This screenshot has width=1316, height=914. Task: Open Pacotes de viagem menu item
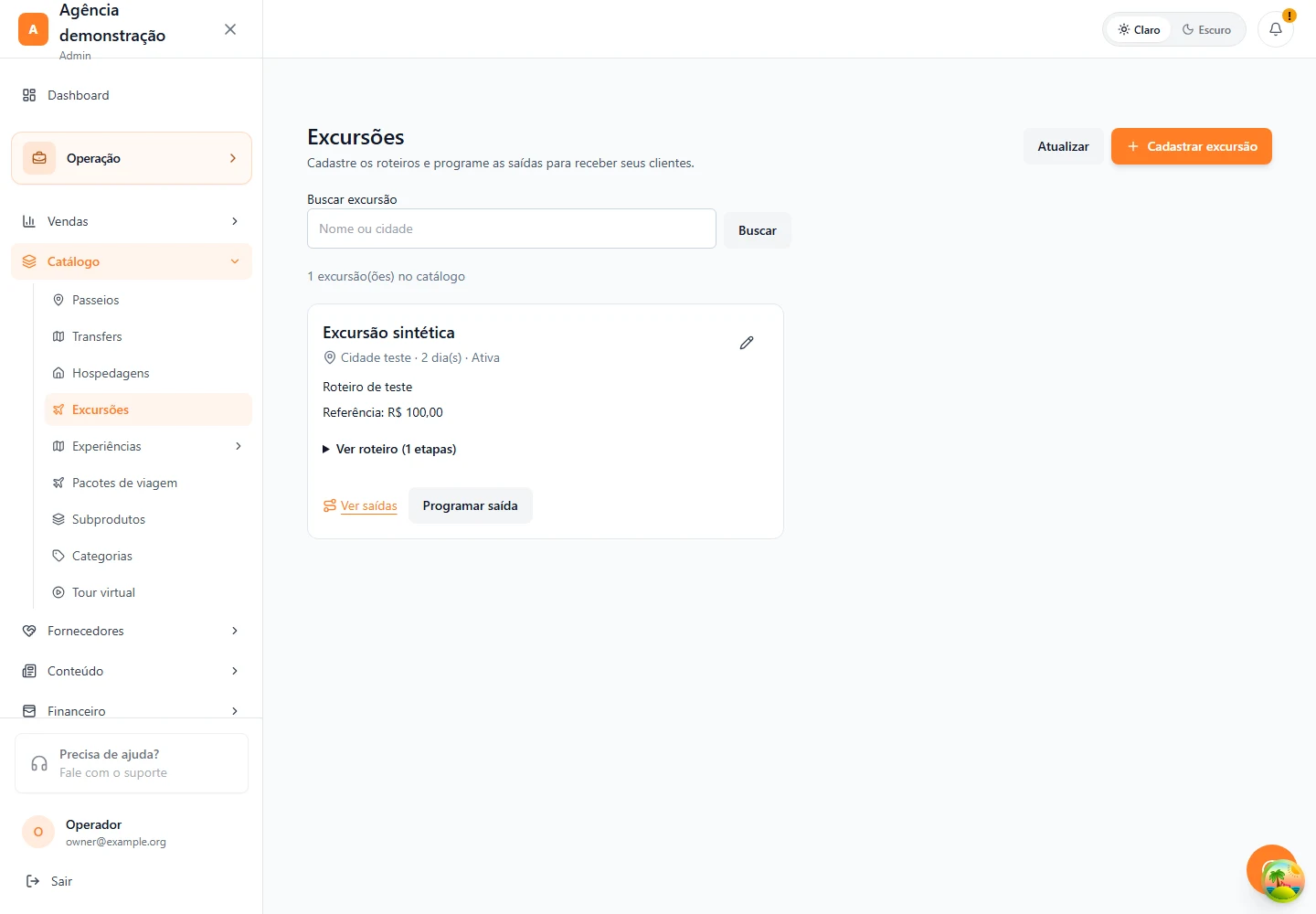148,483
